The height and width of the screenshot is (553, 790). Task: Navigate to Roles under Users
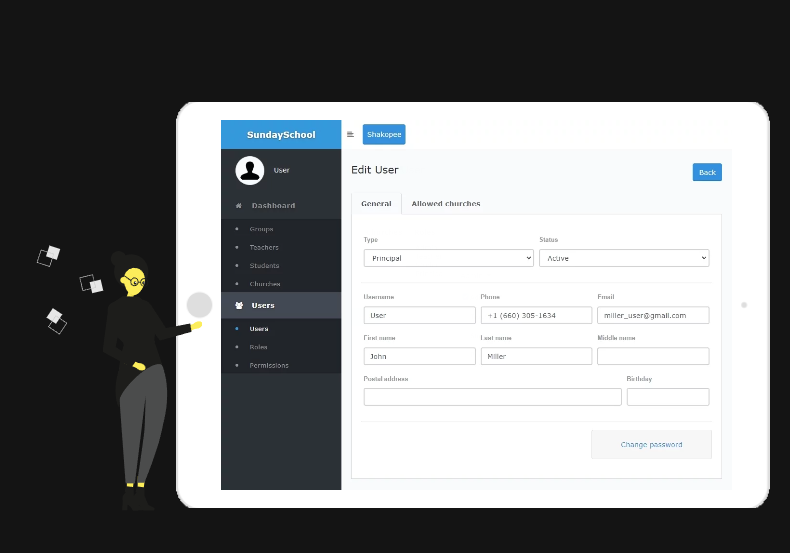click(258, 347)
